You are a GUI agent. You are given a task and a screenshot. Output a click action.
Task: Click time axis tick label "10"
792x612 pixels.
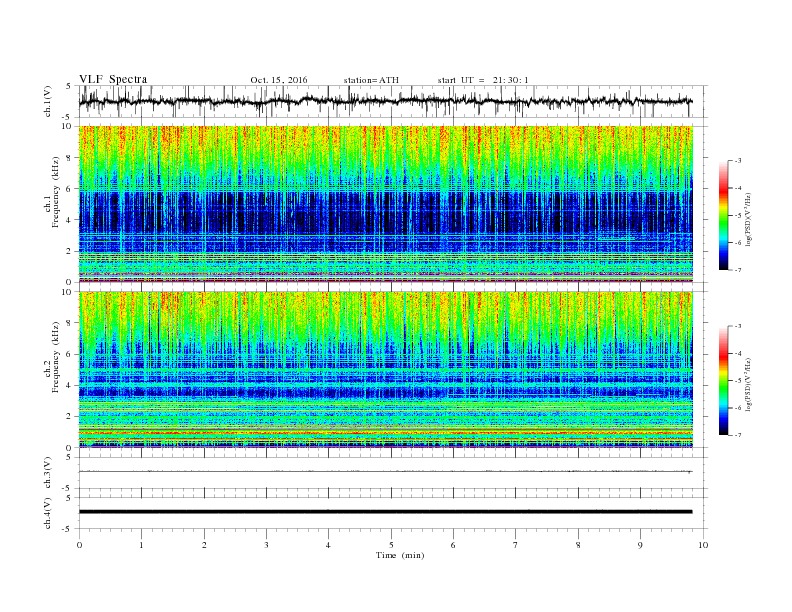[703, 545]
